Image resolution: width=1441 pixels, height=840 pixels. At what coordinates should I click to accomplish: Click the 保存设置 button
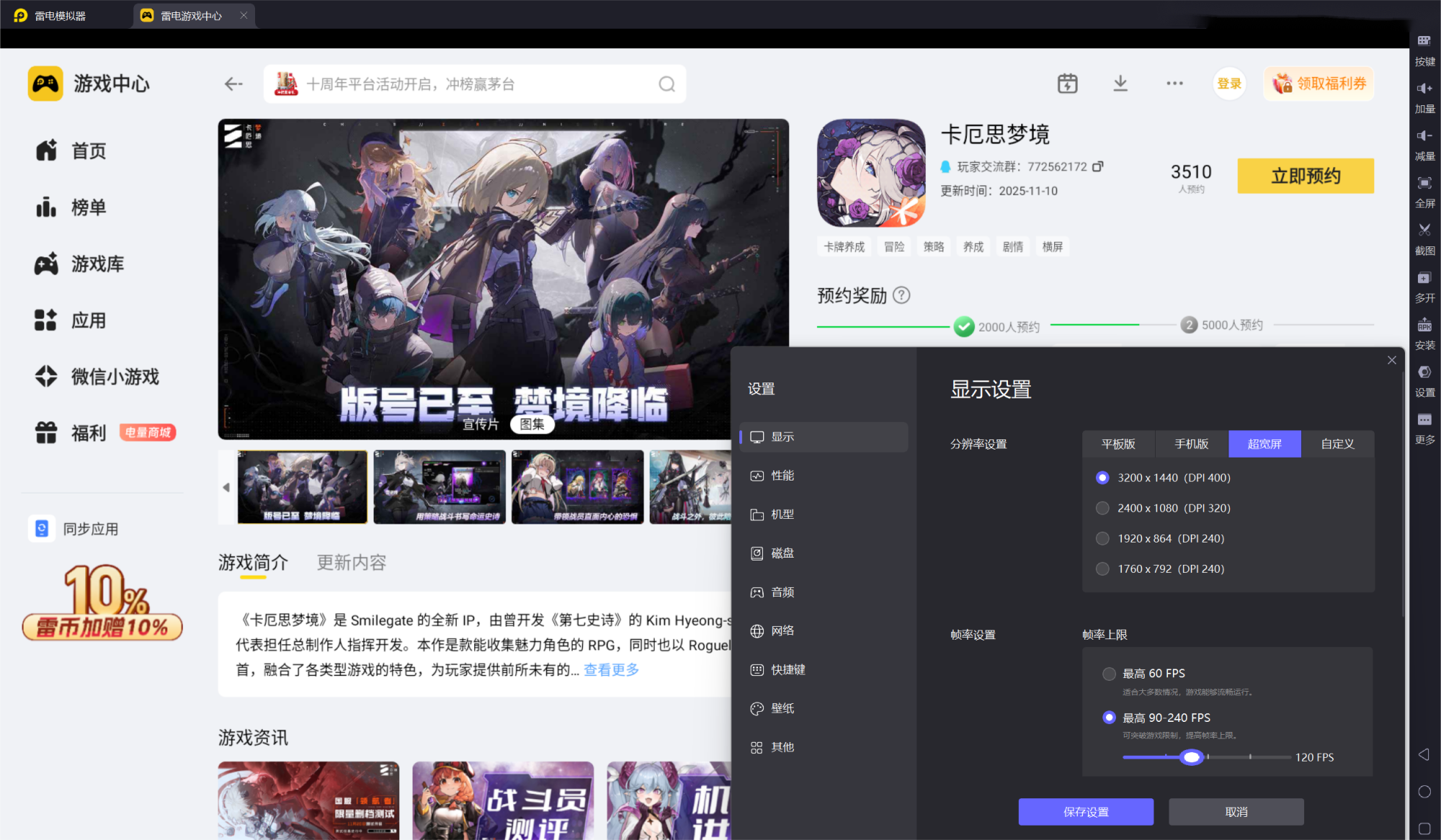(x=1086, y=812)
